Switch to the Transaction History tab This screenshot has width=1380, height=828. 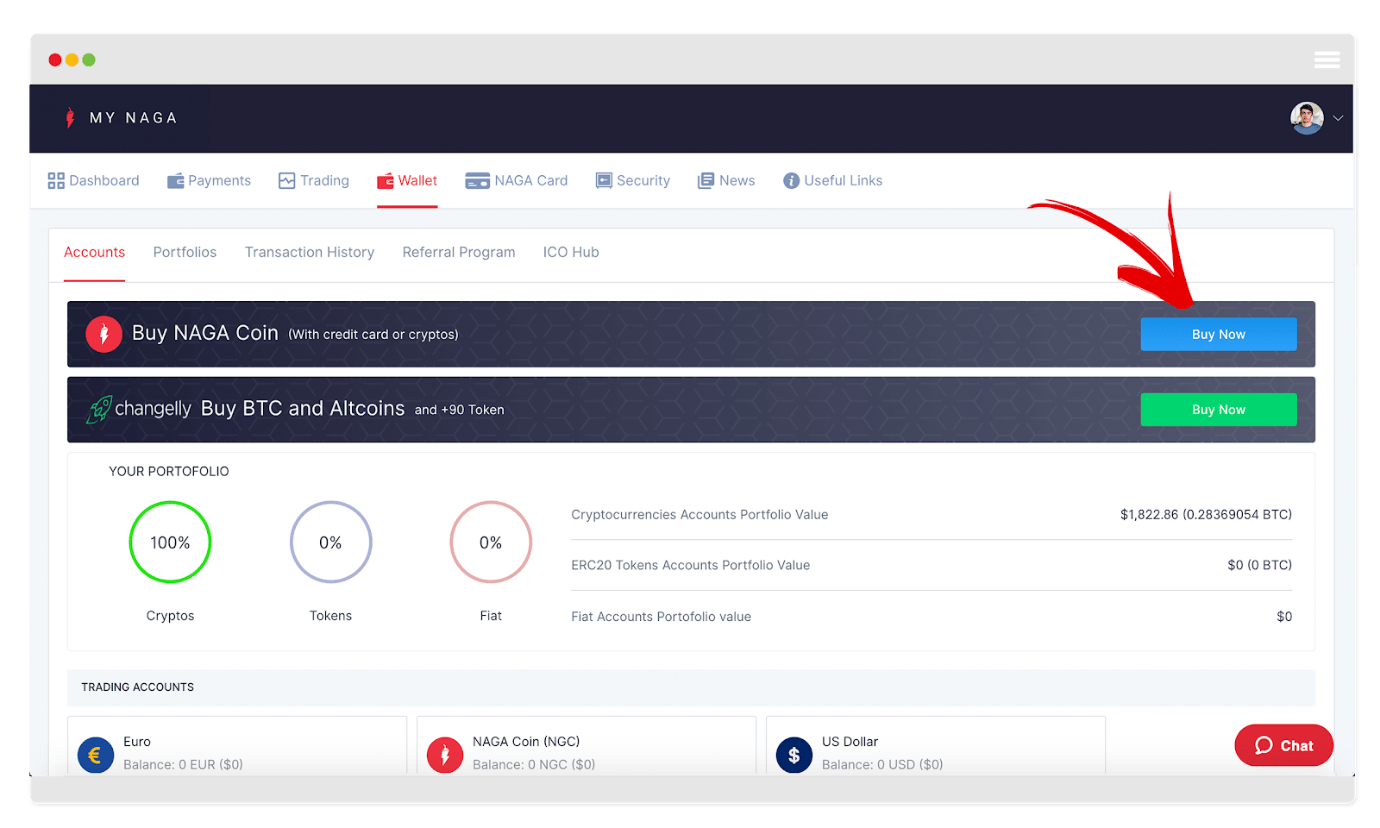pyautogui.click(x=310, y=252)
